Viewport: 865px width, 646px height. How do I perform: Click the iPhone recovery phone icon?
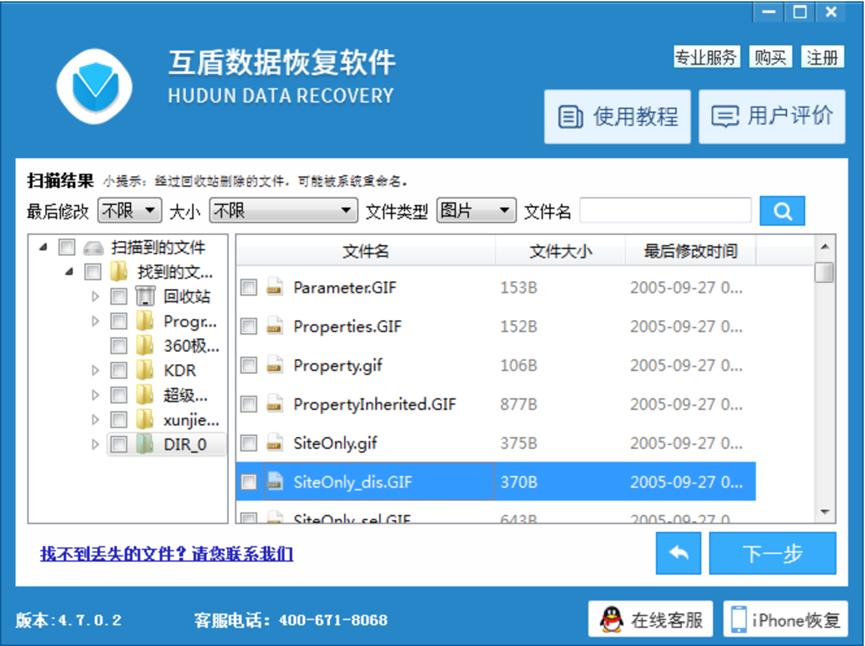pos(738,620)
